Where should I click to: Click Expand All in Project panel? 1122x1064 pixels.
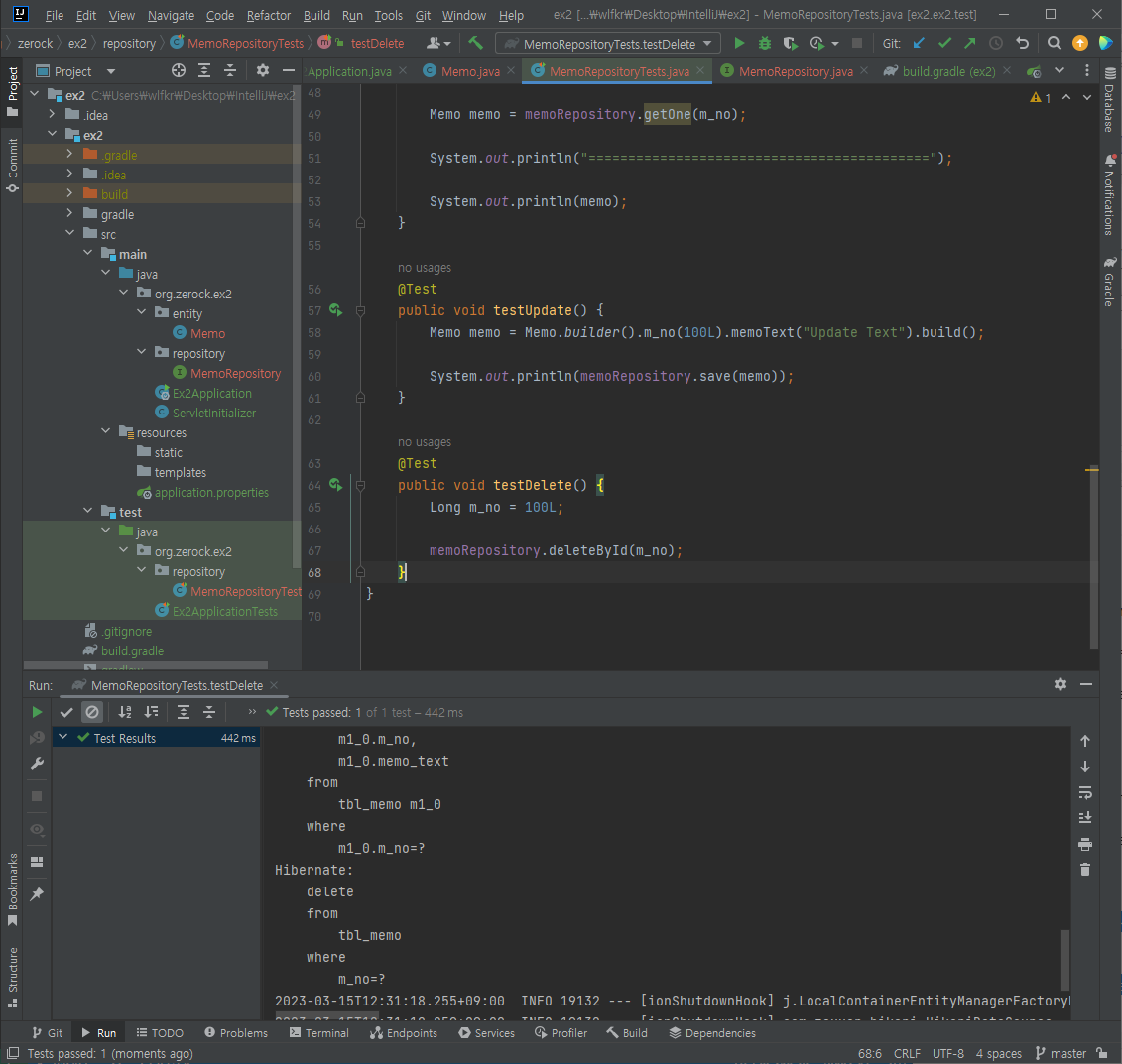click(204, 70)
